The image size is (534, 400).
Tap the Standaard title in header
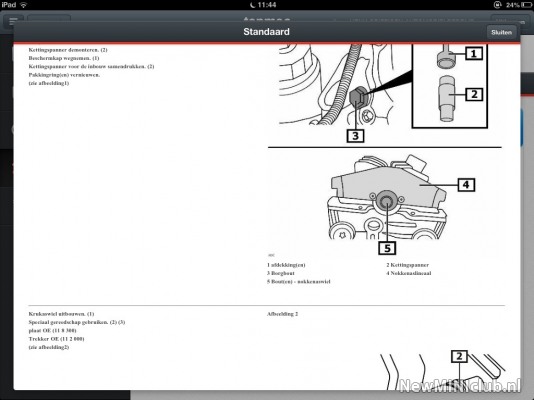(266, 32)
